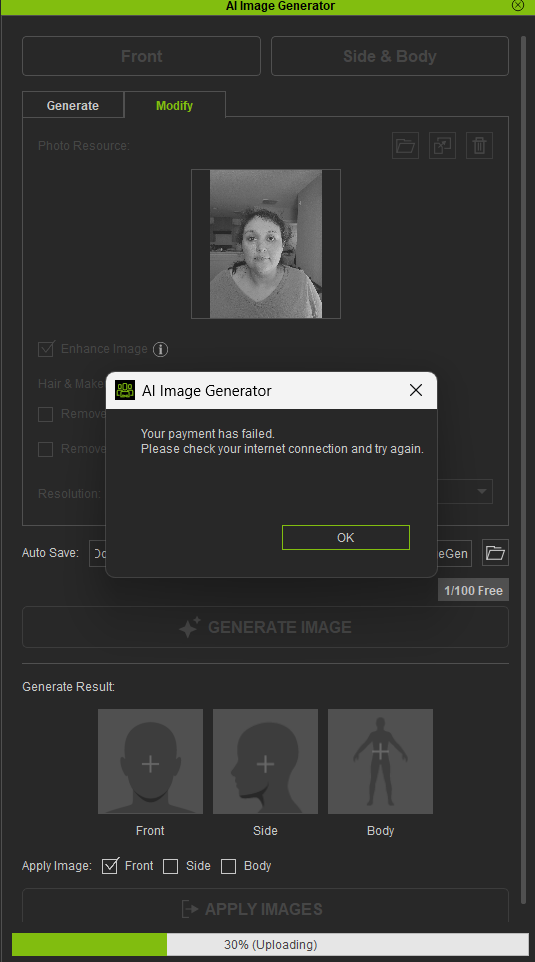
Task: Toggle the Enhance Image checkbox
Action: 46,349
